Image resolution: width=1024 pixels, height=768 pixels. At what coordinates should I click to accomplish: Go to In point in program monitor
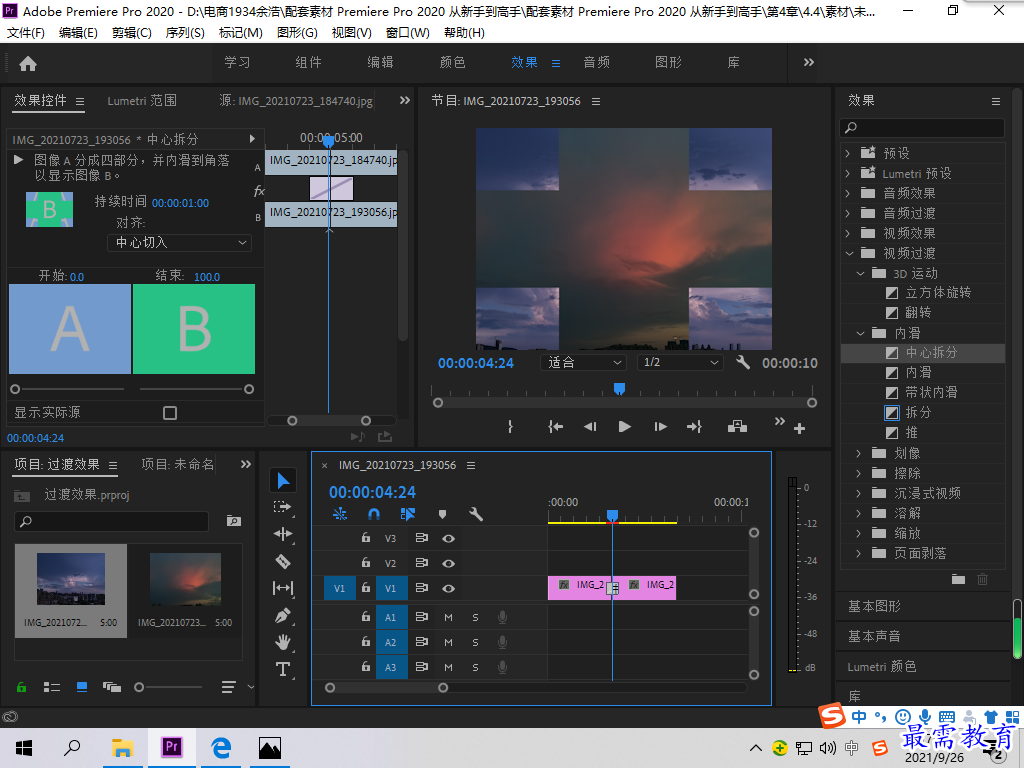click(x=555, y=426)
